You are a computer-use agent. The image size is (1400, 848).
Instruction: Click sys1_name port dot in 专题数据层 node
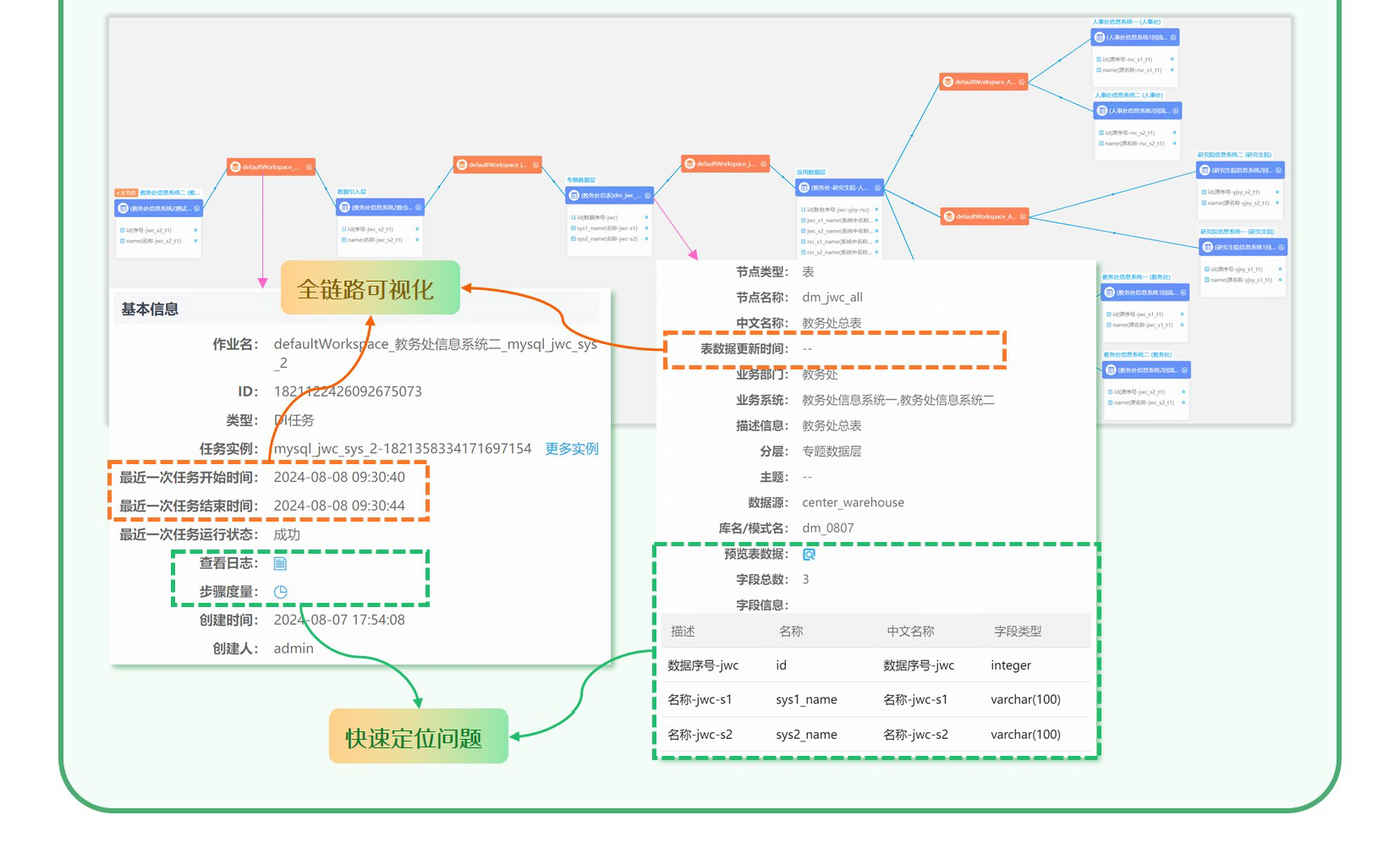(646, 228)
